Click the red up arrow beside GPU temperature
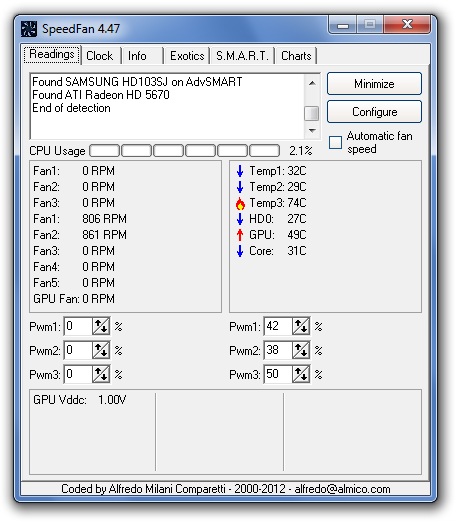Image resolution: width=460 pixels, height=523 pixels. [x=240, y=235]
